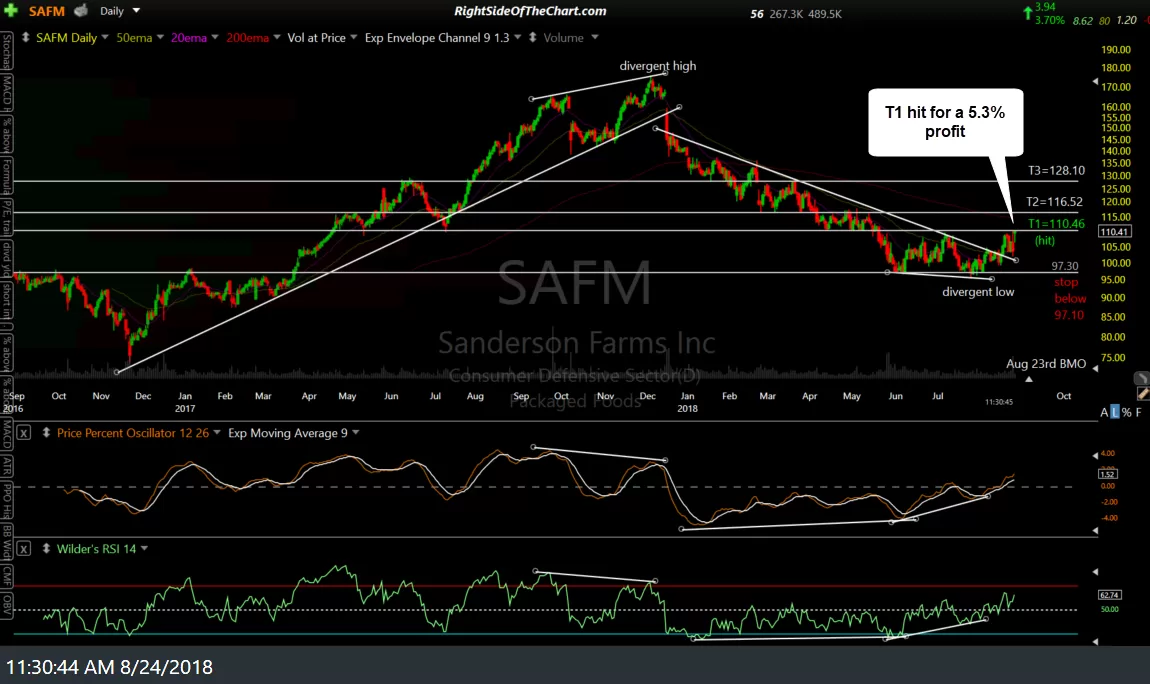Click the 62.74 RSI value box

(1109, 595)
